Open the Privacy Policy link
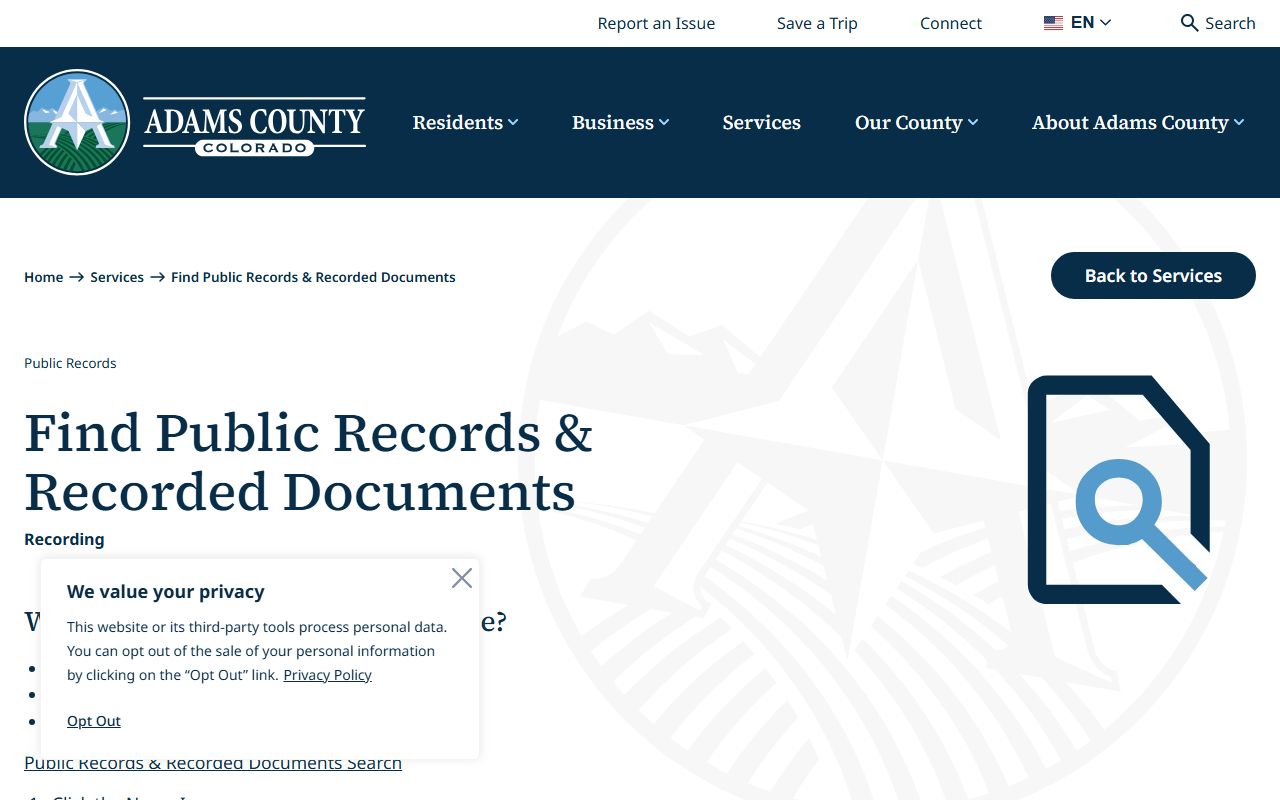Viewport: 1280px width, 800px height. [327, 675]
